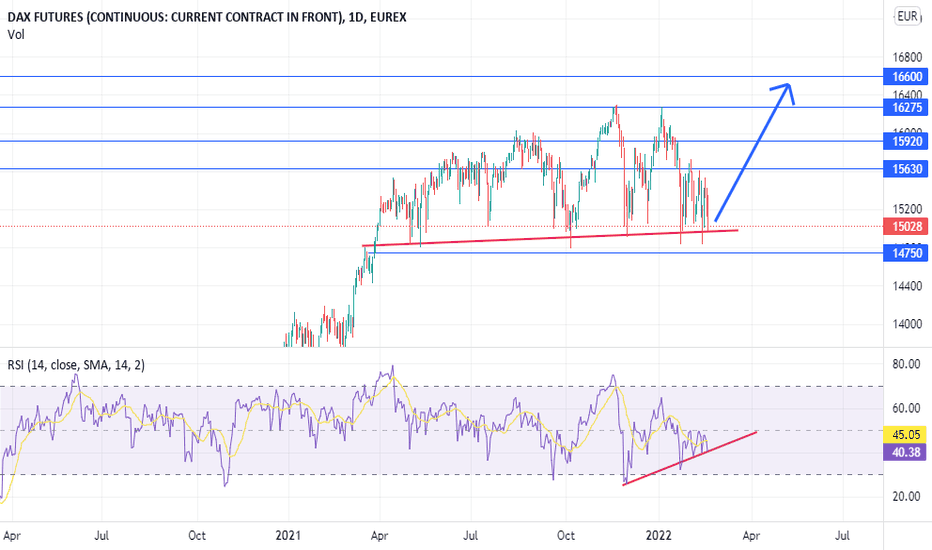Select the DAX Futures chart title
Screen dimensions: 932x550
[207, 17]
